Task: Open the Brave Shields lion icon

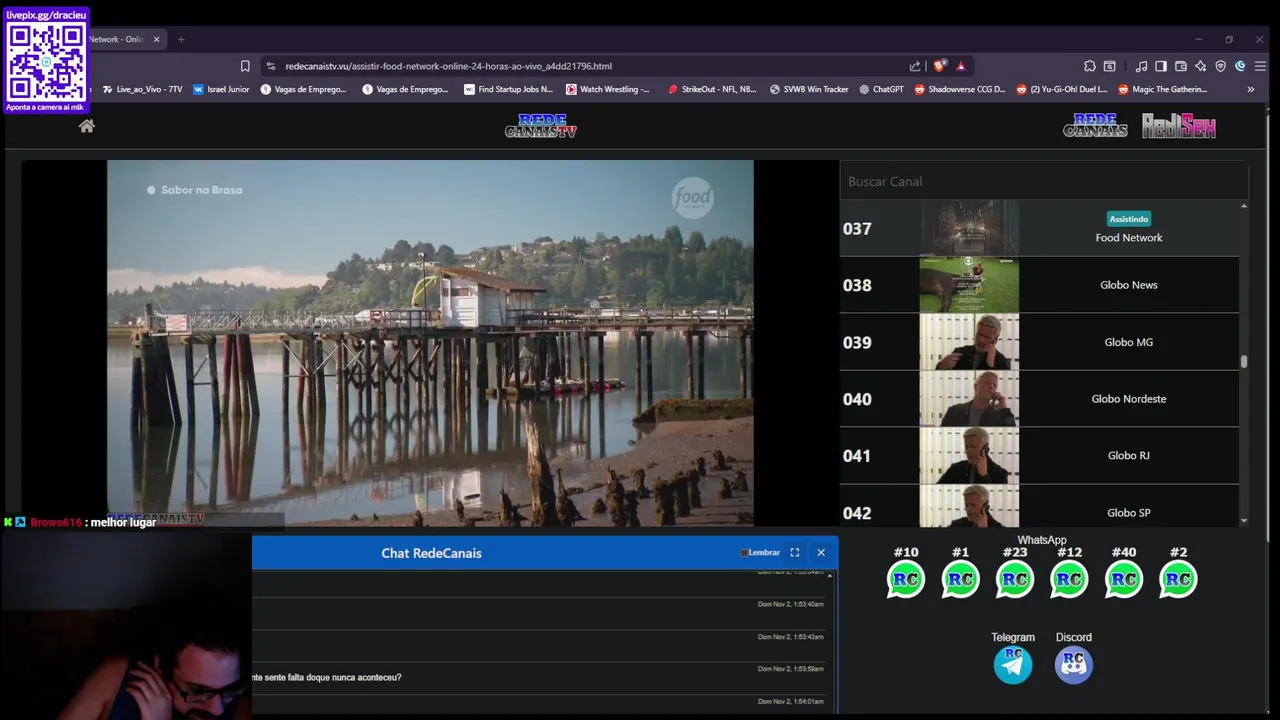Action: [x=939, y=66]
